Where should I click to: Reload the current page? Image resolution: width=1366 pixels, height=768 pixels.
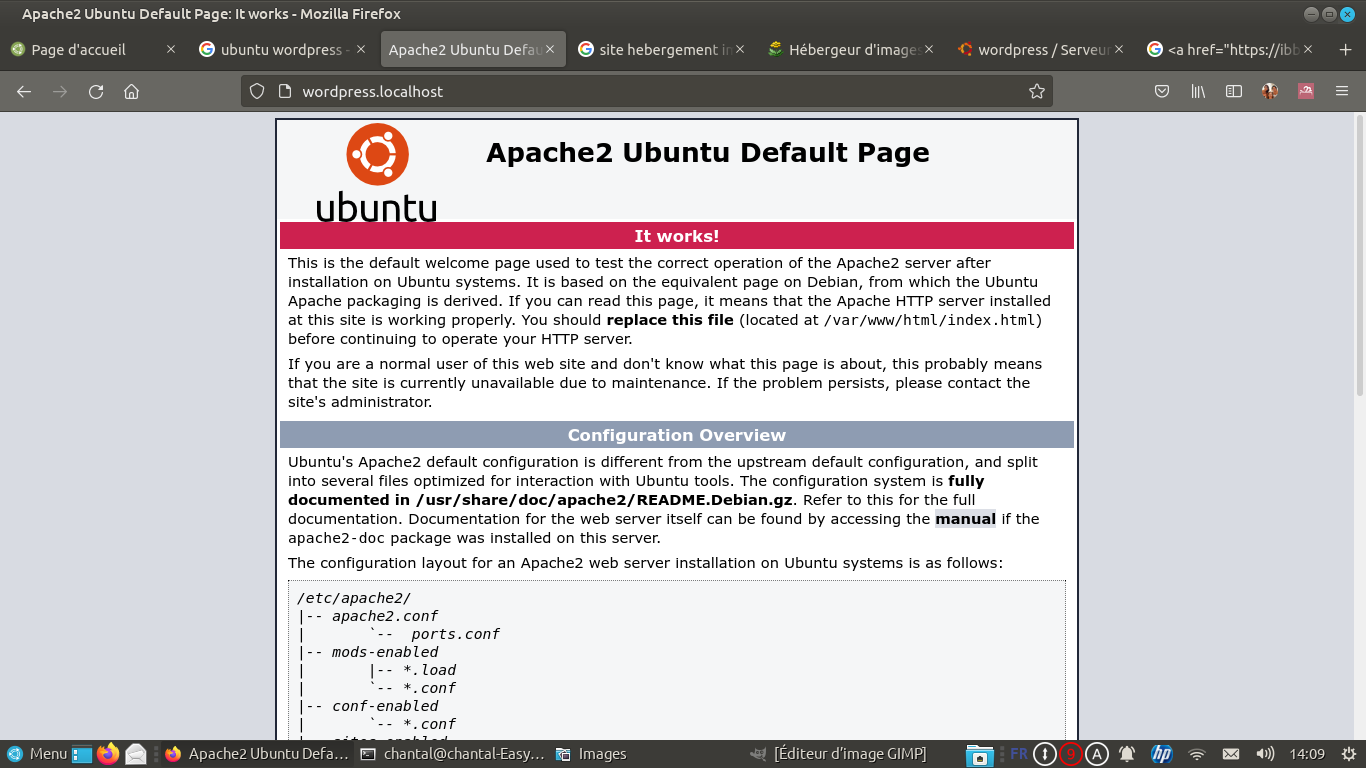pos(96,91)
